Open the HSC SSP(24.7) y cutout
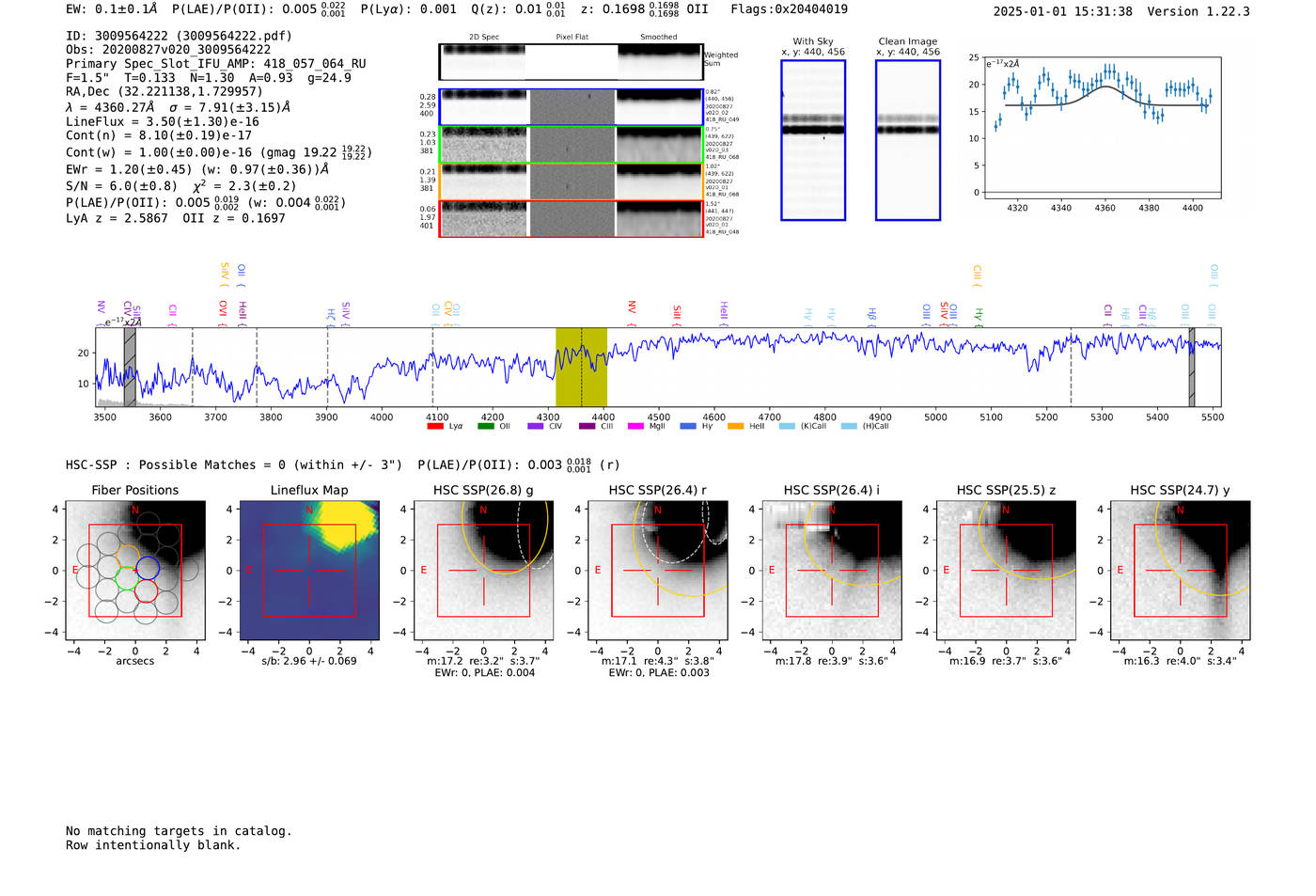 coord(1181,571)
